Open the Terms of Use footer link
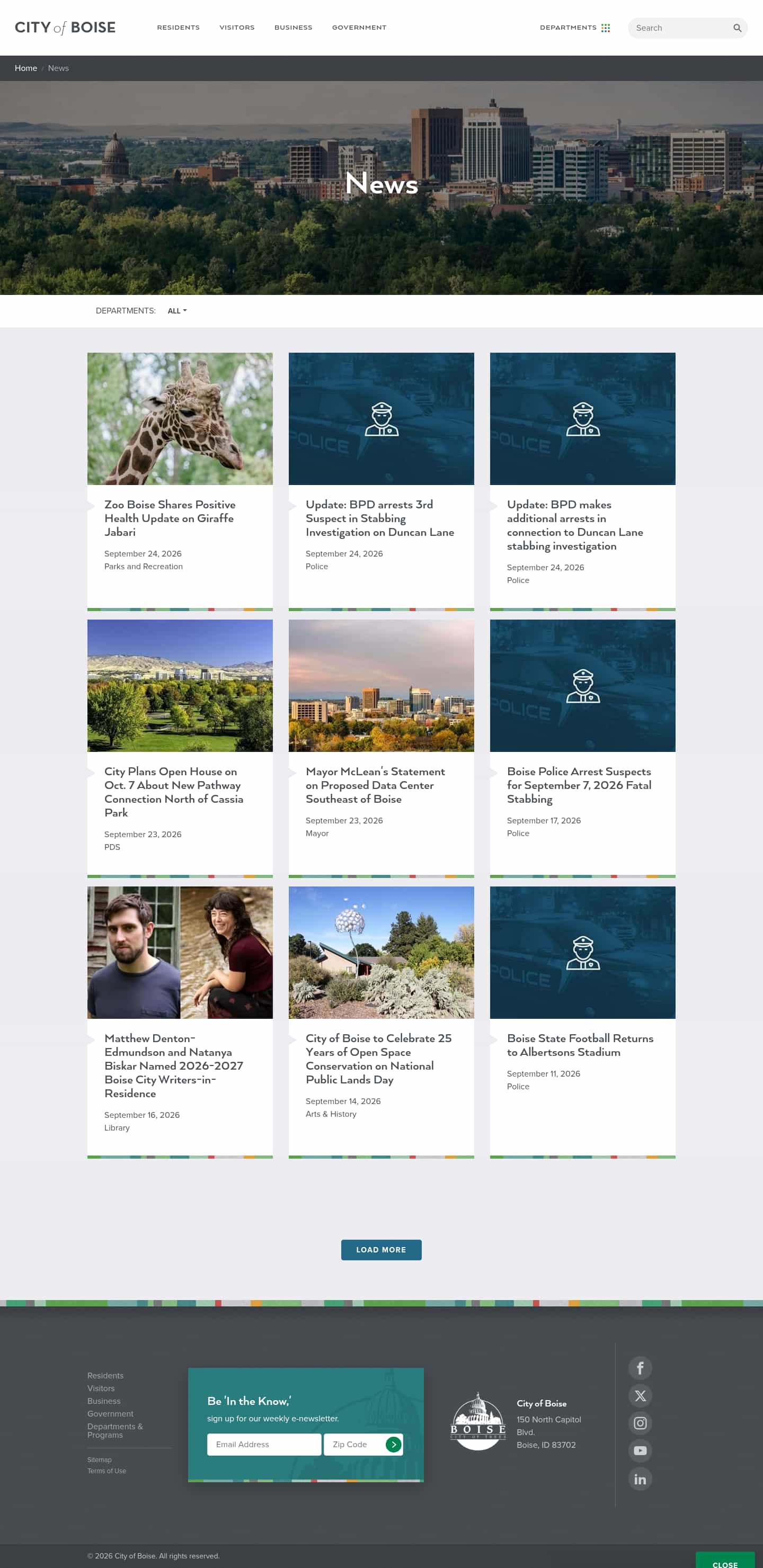This screenshot has height=1568, width=763. coord(107,1471)
